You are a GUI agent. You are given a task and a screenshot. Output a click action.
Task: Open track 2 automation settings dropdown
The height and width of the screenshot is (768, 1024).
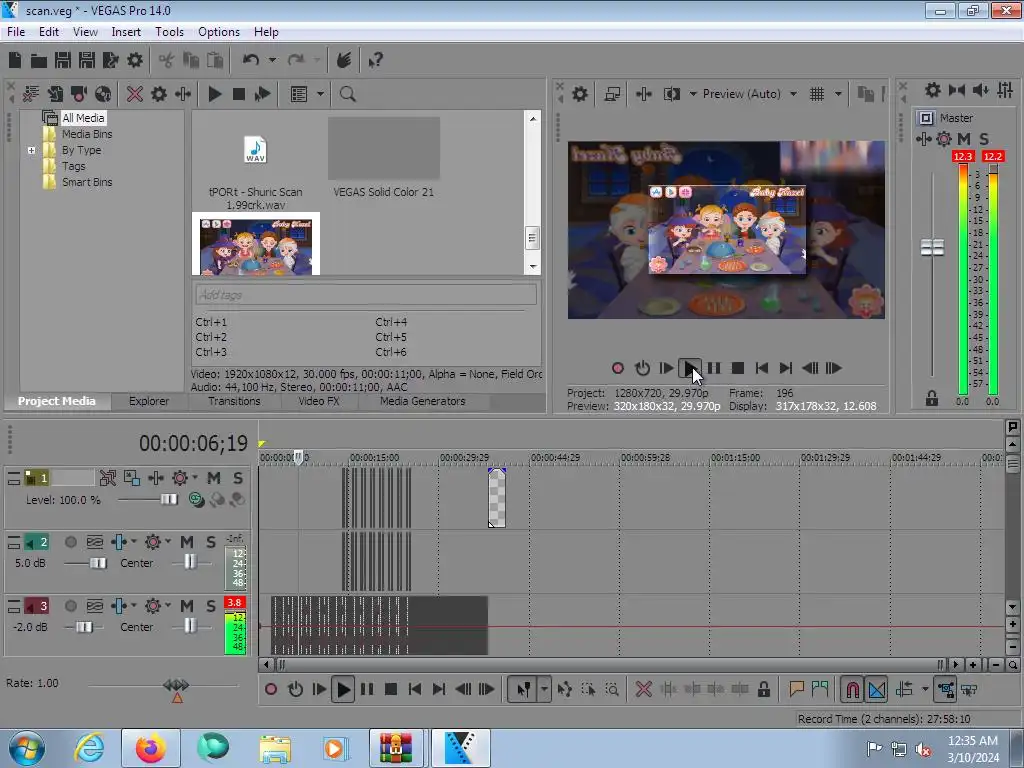point(168,542)
